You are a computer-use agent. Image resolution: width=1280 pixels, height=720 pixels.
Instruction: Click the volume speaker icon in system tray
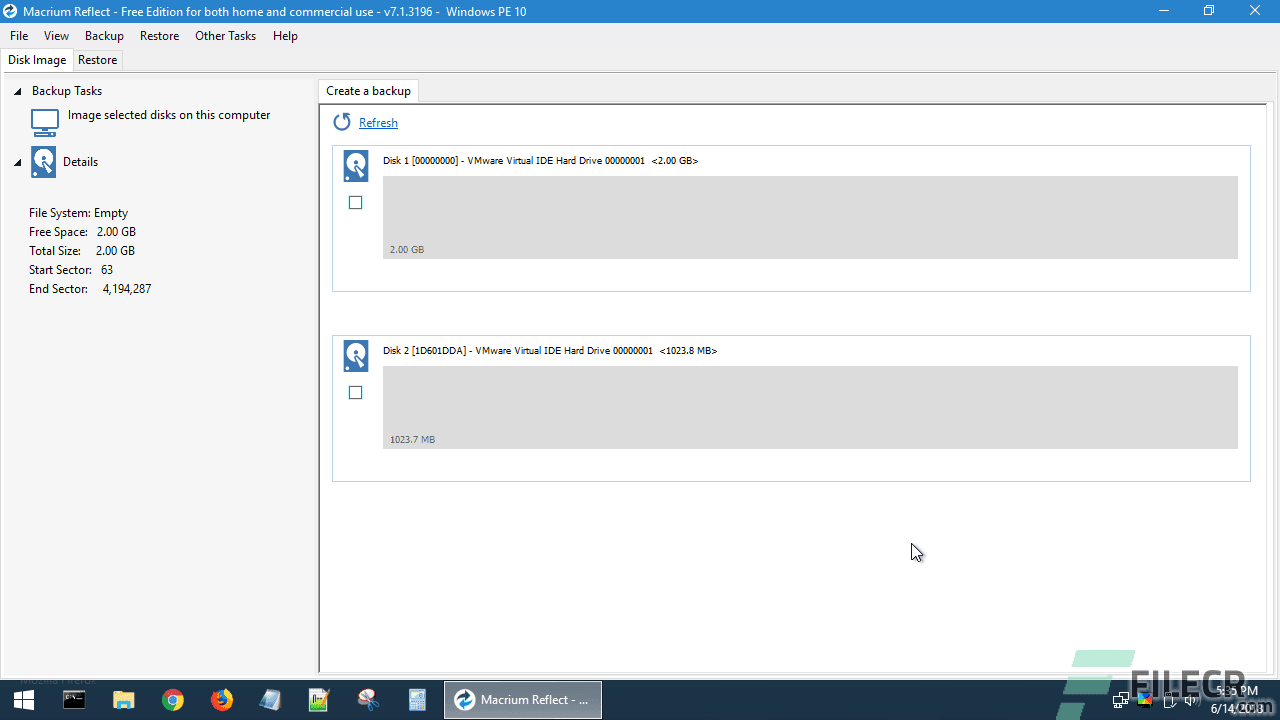[1192, 699]
